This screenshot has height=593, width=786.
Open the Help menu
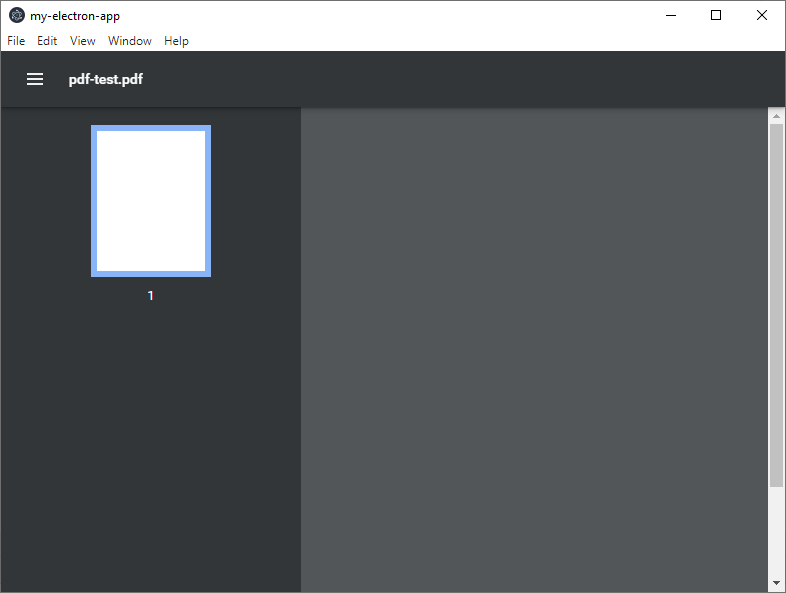coord(176,41)
